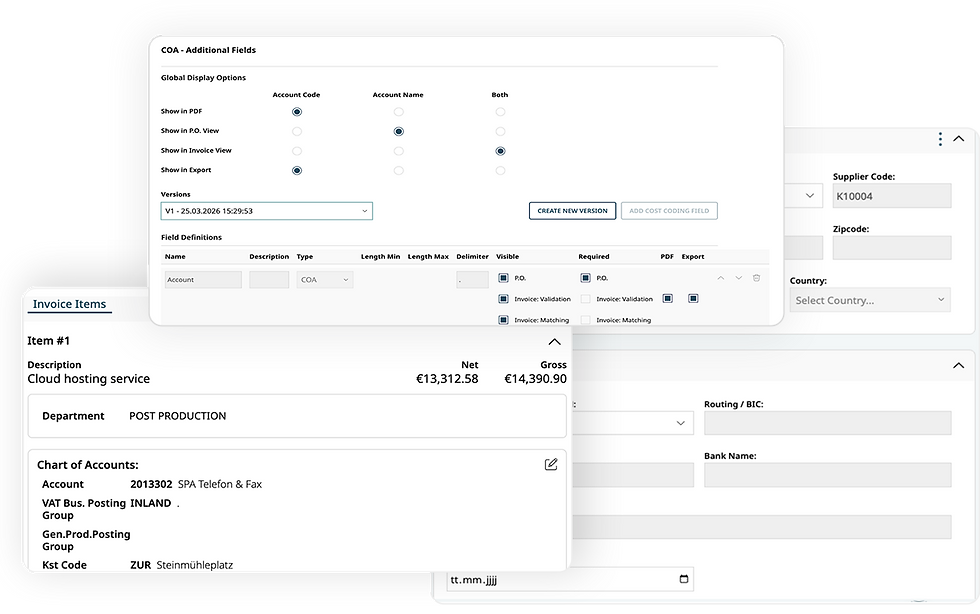Screen dimensions: 980x614
Task: Move the Account field definition up
Action: click(x=721, y=278)
